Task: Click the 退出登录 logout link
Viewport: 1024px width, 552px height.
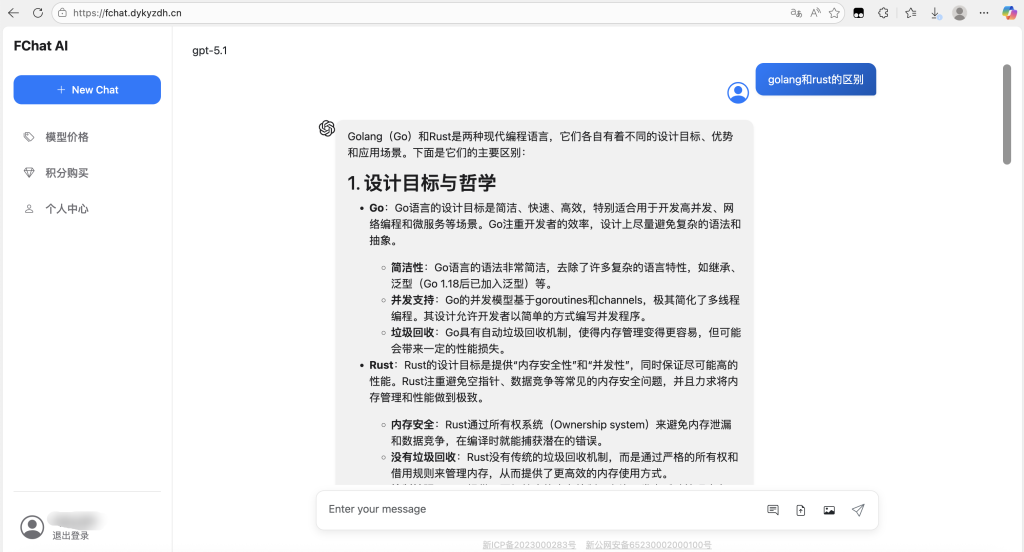Action: click(x=71, y=536)
